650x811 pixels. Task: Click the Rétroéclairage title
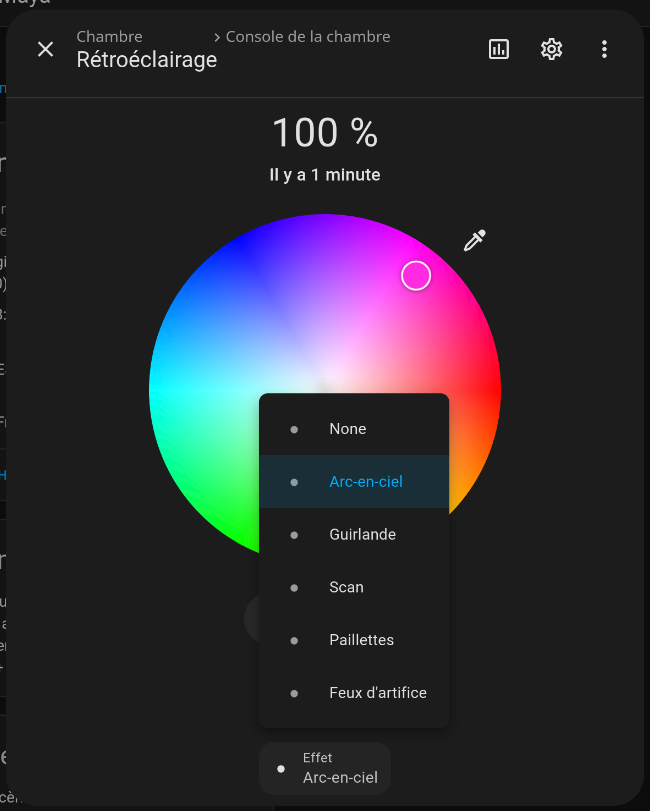[x=147, y=60]
